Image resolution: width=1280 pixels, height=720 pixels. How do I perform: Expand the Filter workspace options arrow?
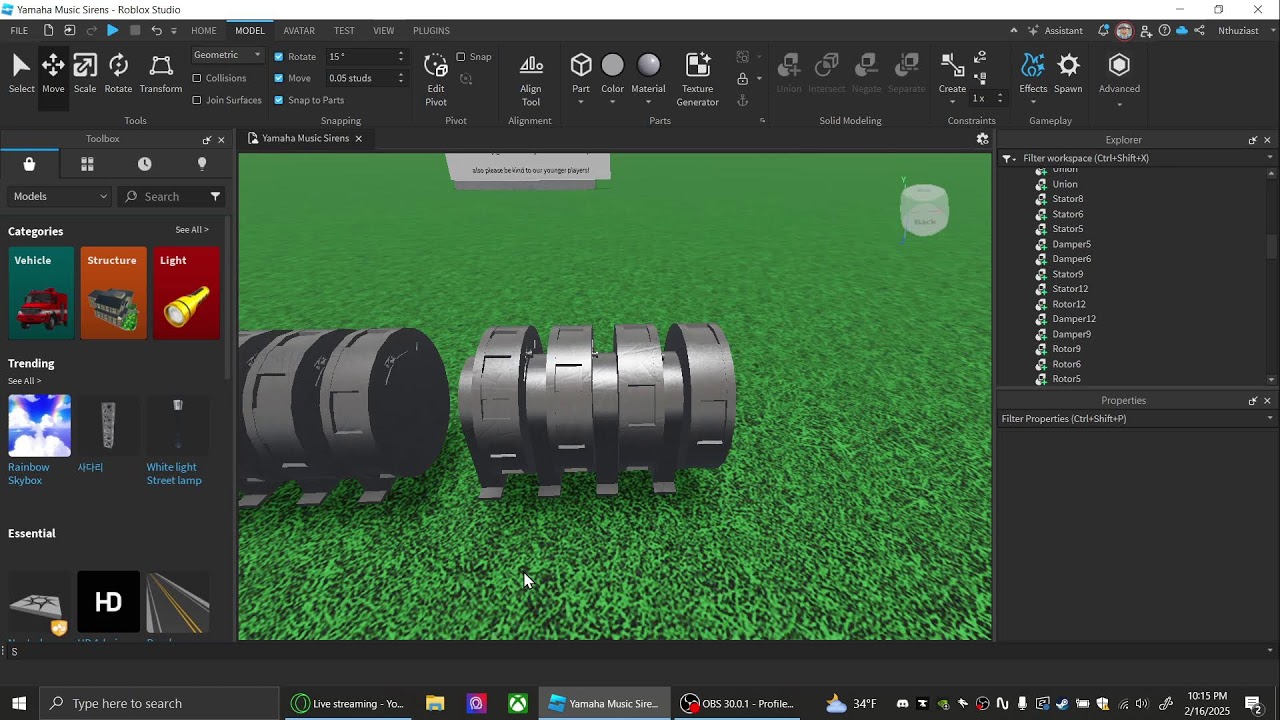1270,158
